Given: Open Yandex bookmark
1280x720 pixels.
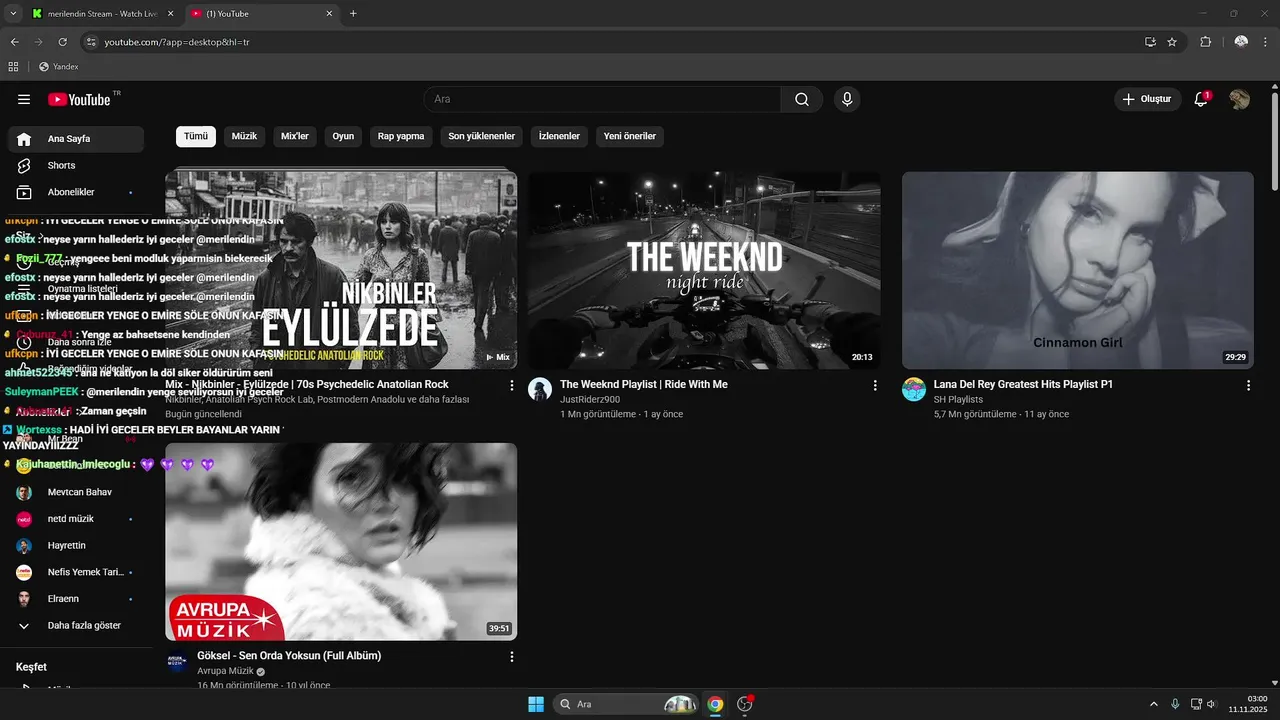Looking at the screenshot, I should point(58,67).
